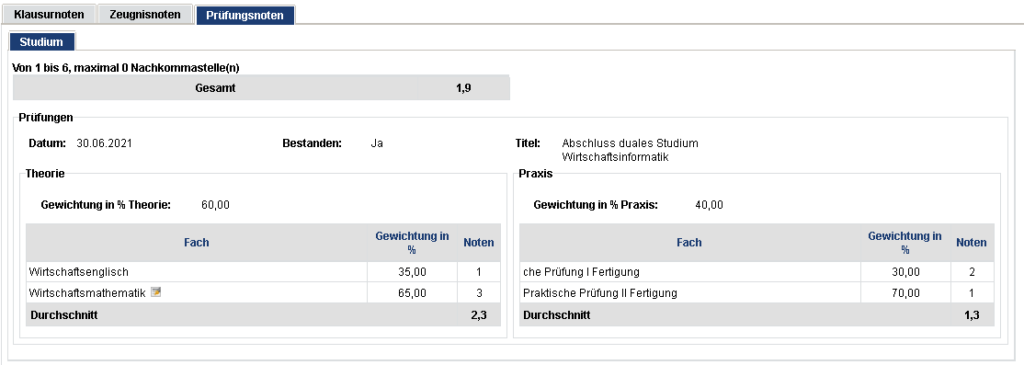Click the Gesamt grade value 1,9
This screenshot has height=365, width=1024.
click(x=464, y=88)
